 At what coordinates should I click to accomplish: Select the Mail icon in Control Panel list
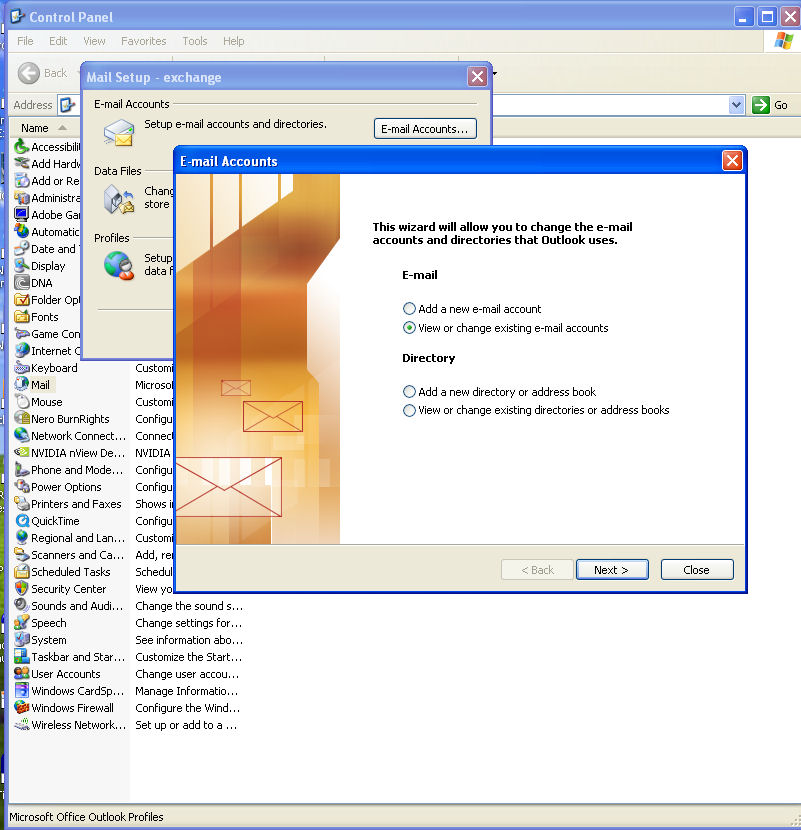(22, 384)
